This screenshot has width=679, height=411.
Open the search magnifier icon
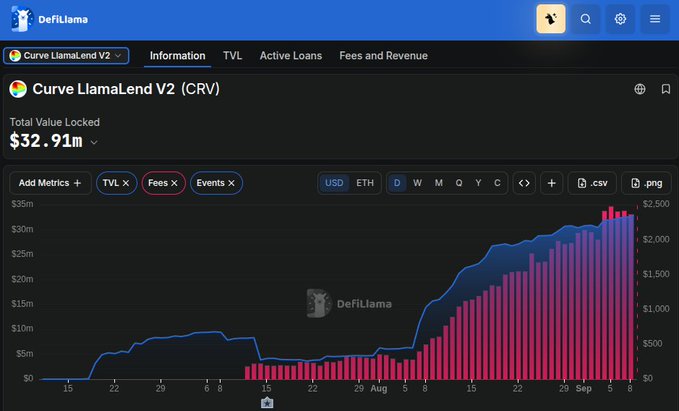pyautogui.click(x=585, y=19)
